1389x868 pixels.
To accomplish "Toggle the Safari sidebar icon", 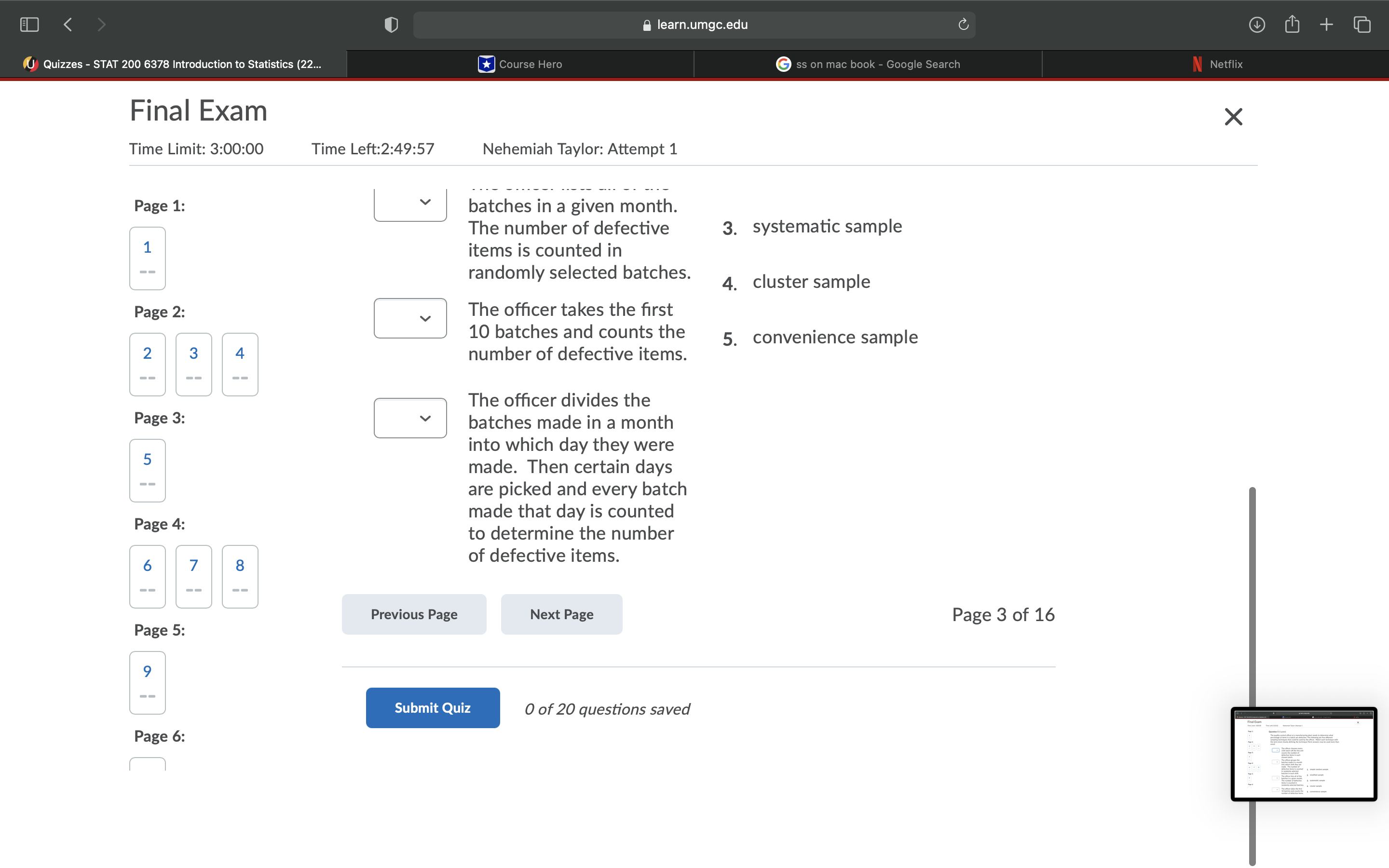I will click(29, 25).
